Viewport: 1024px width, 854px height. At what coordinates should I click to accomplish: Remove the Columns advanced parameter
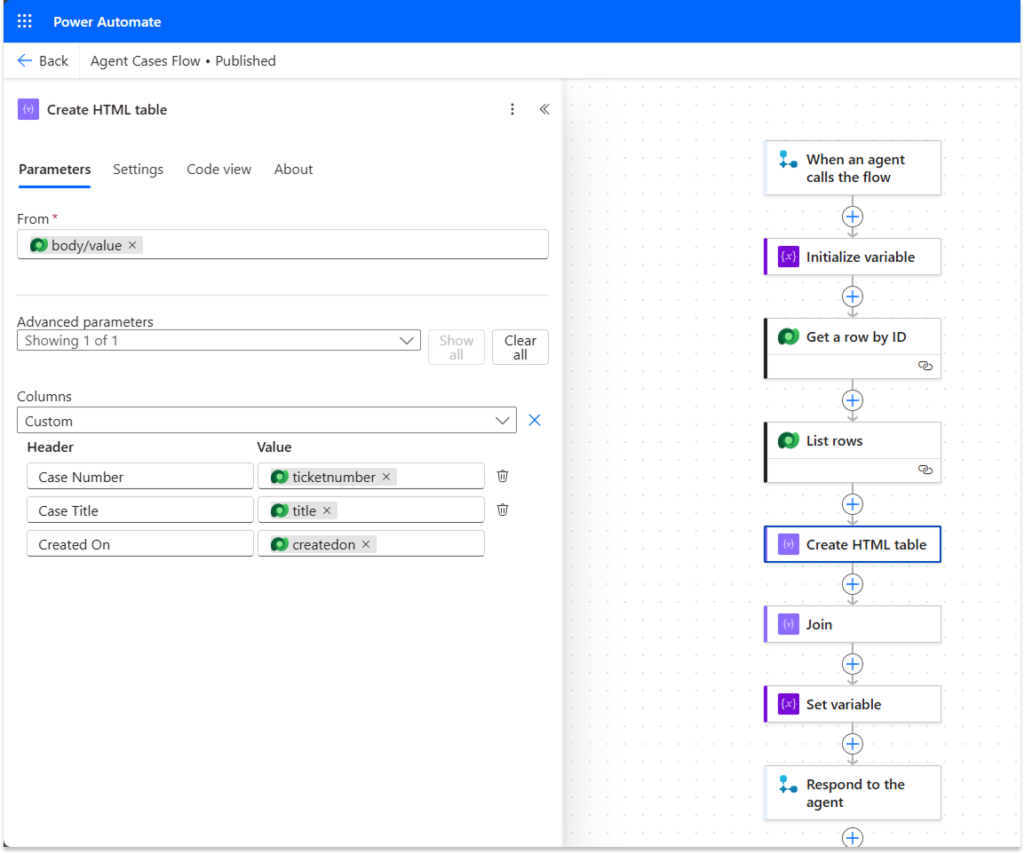click(x=534, y=420)
